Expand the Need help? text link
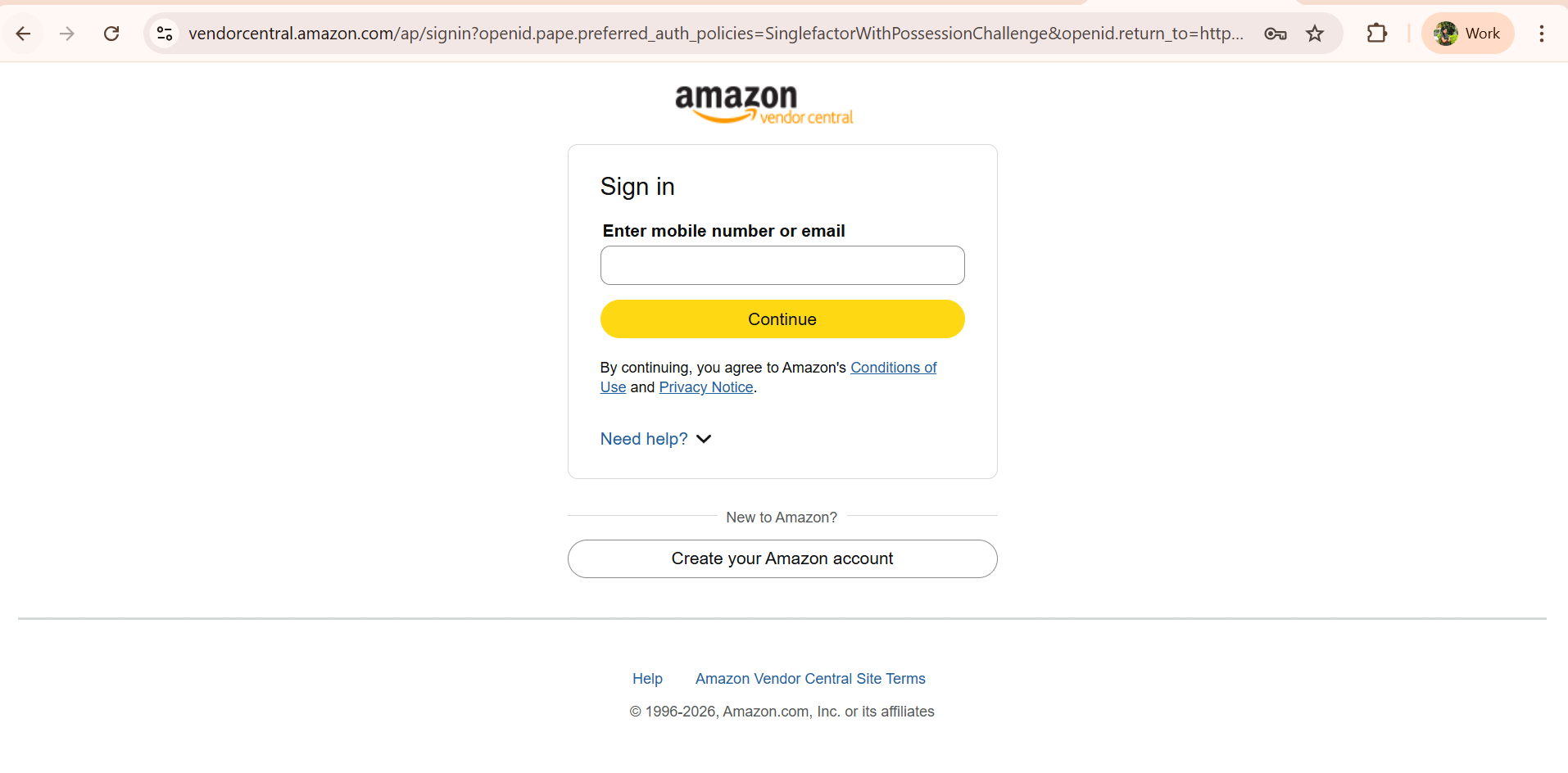This screenshot has width=1568, height=773. 644,439
